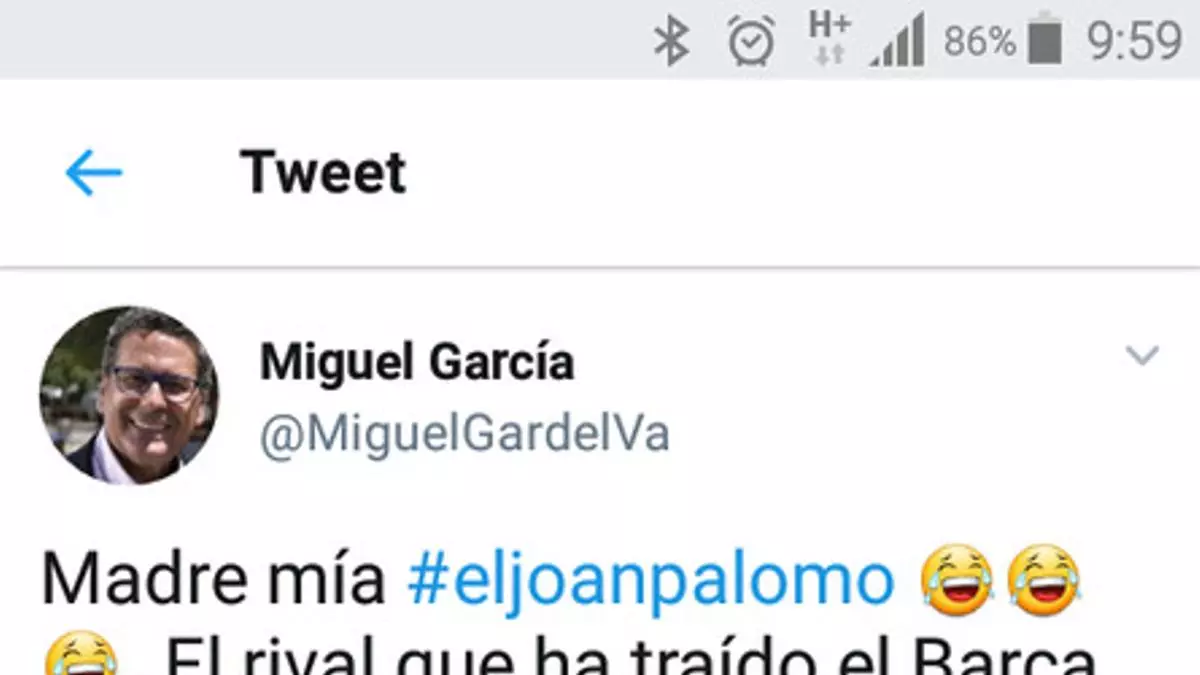Viewport: 1200px width, 675px height.
Task: Expand the tweet options chevron
Action: (x=1142, y=355)
